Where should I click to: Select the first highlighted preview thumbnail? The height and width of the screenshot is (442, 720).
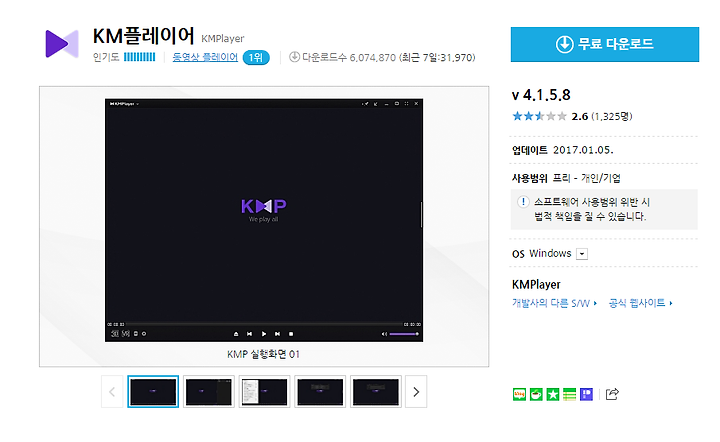[153, 392]
